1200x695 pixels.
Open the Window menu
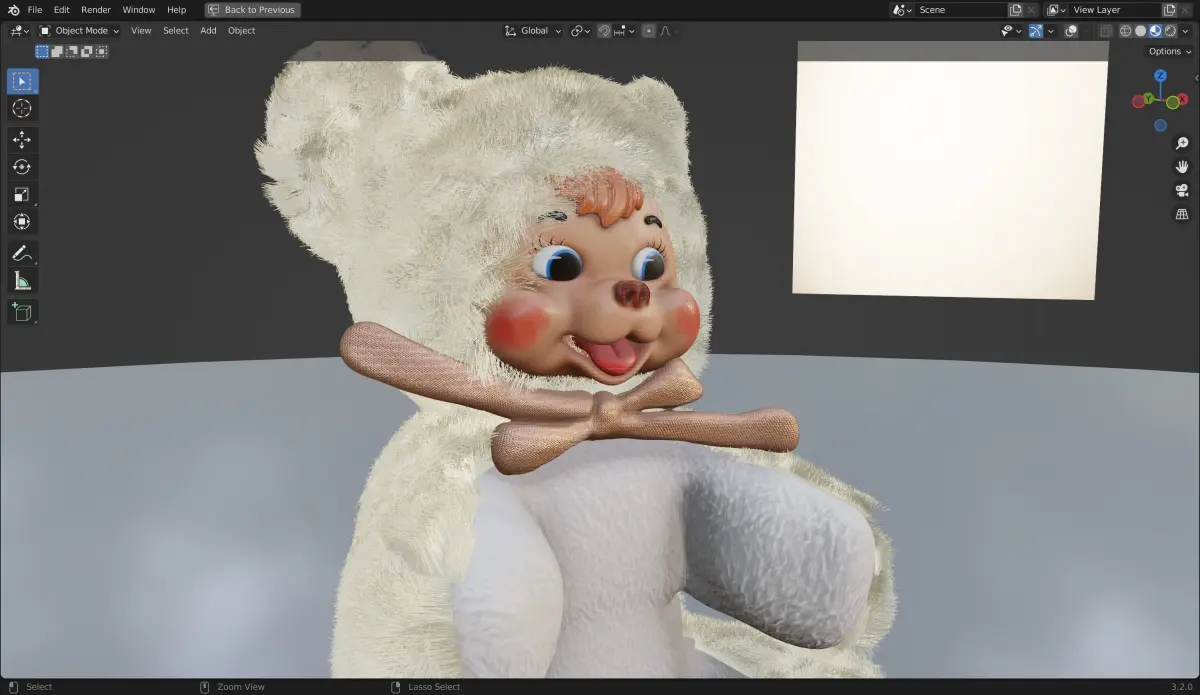point(139,10)
